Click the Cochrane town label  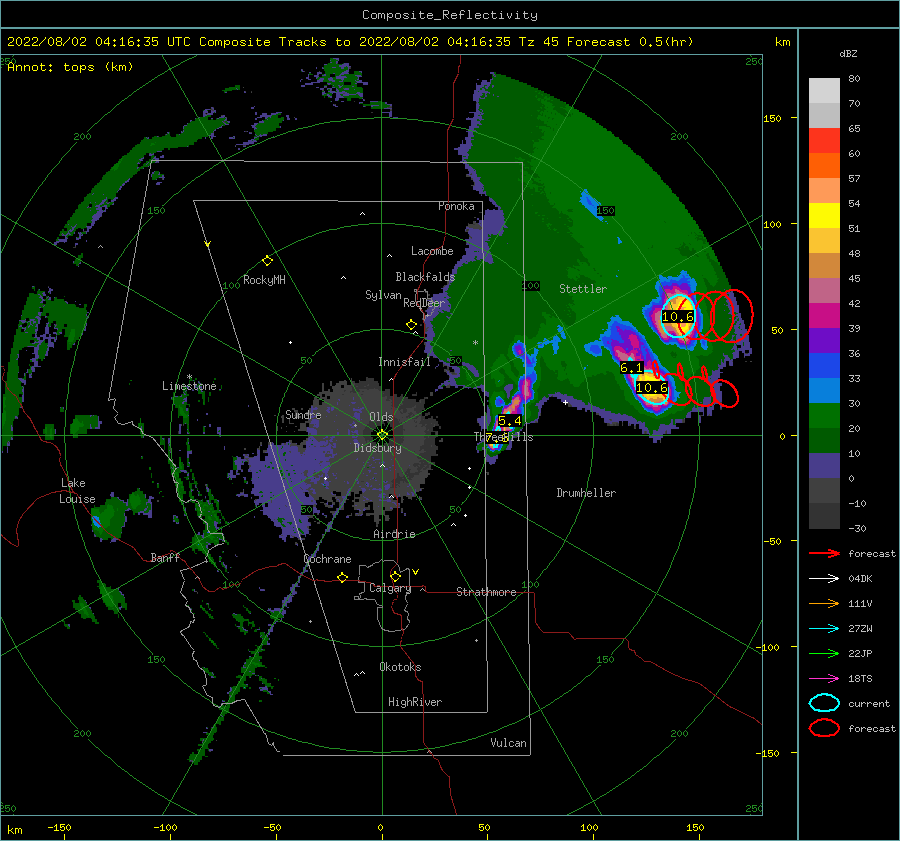point(327,559)
